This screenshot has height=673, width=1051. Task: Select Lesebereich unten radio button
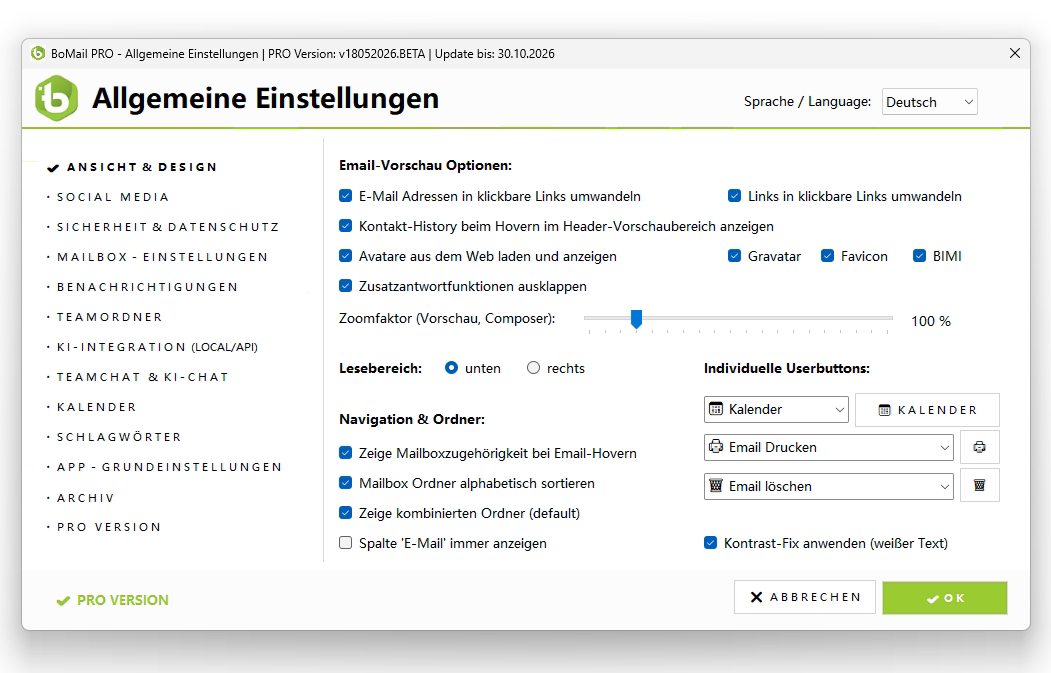(451, 367)
